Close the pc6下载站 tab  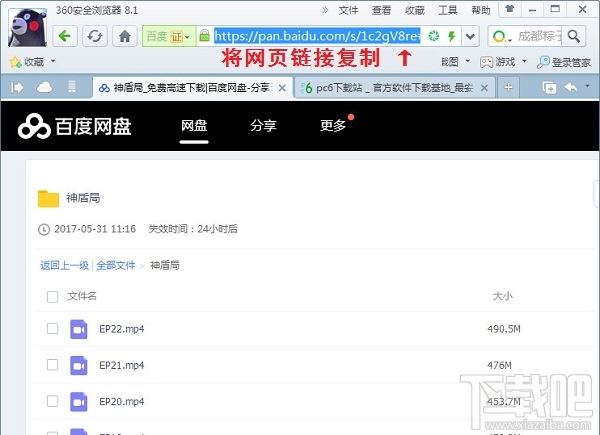click(484, 88)
